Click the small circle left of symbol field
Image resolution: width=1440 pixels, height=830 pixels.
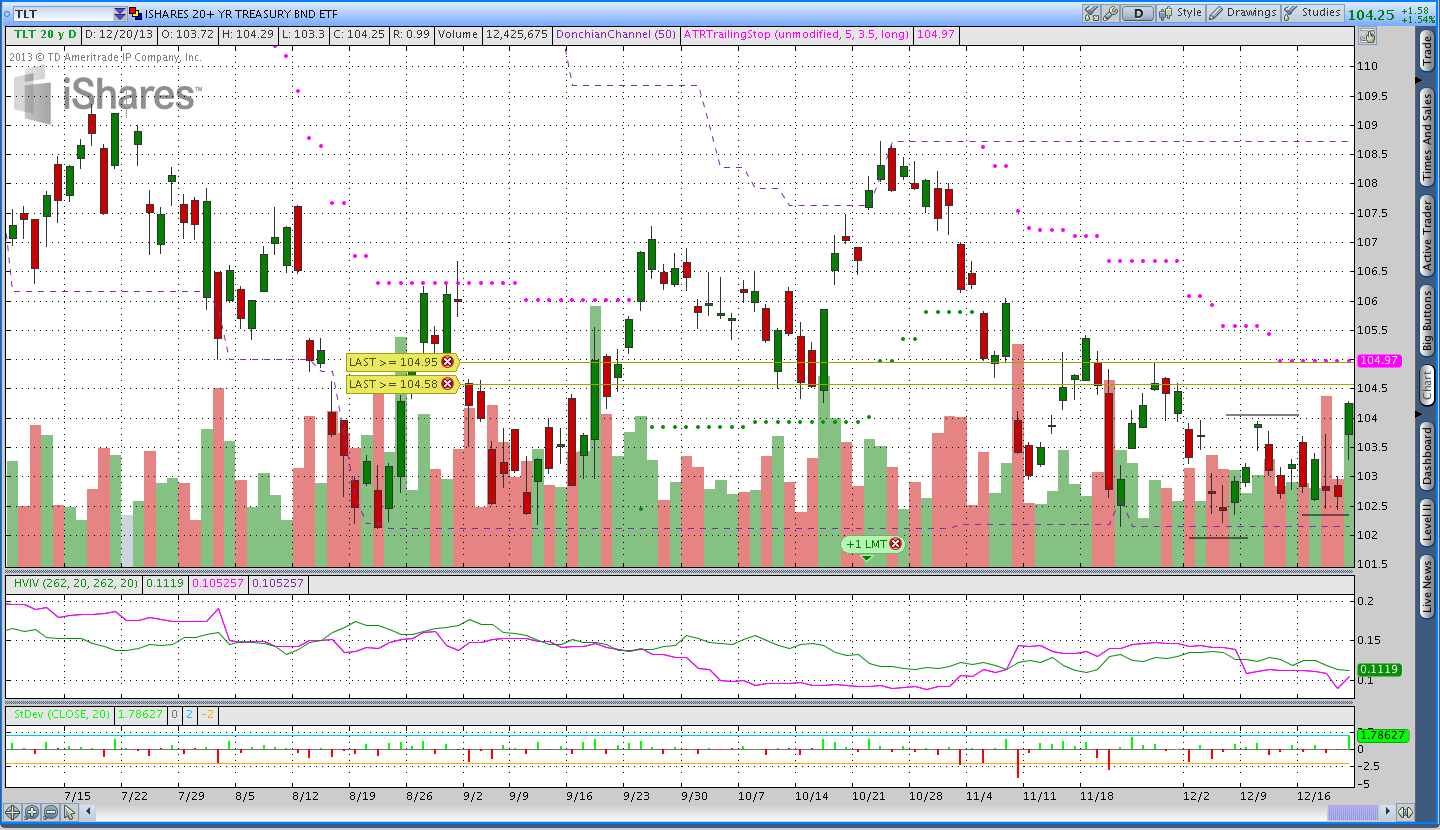(x=5, y=14)
